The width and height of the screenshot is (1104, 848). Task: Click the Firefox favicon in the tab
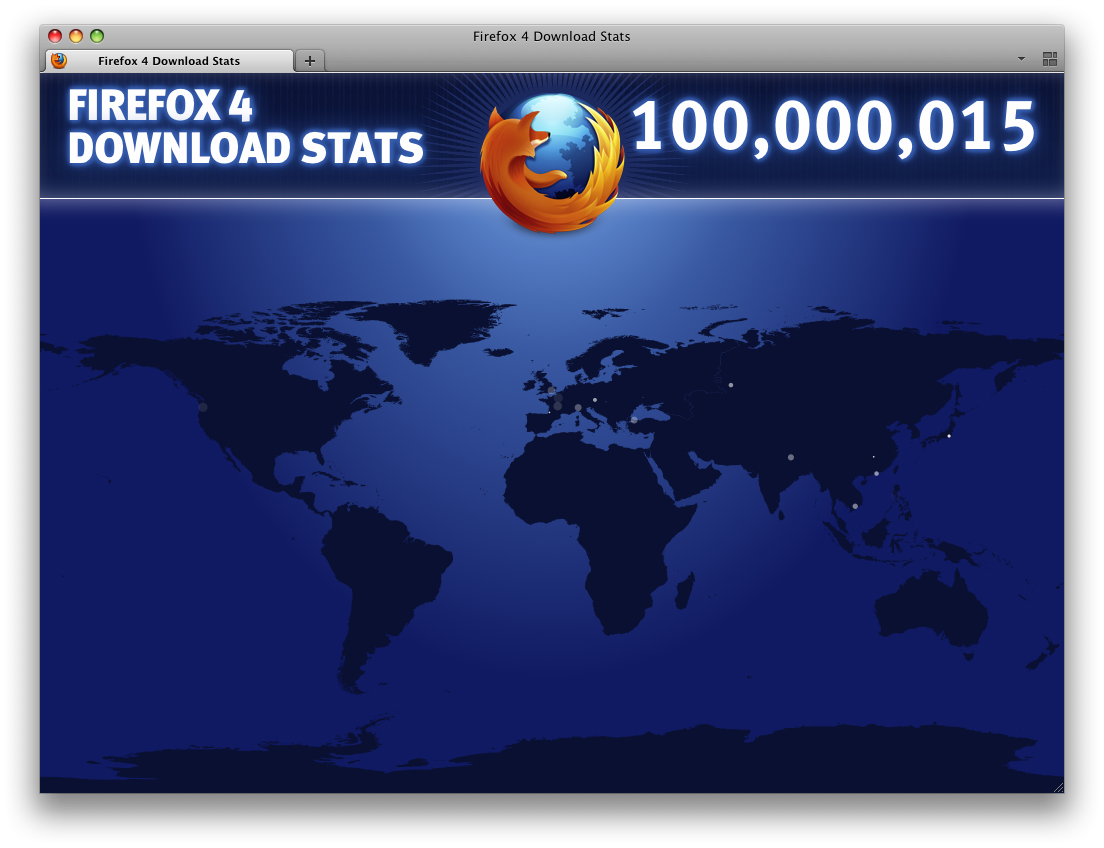(59, 61)
